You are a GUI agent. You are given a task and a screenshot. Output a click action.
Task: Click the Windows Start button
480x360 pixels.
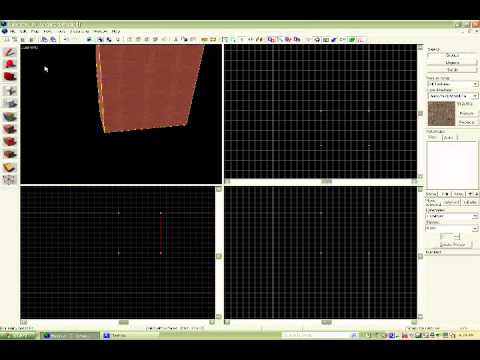point(18,336)
